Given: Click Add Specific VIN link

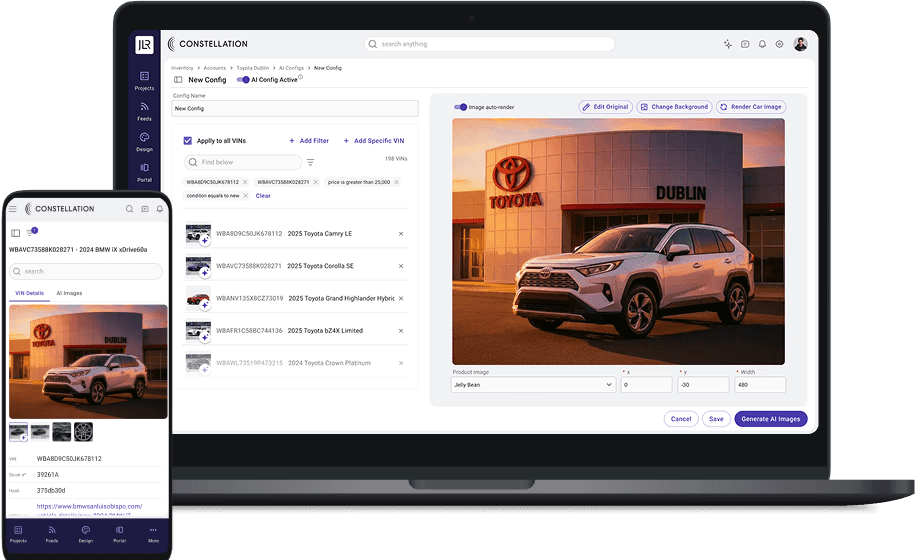Looking at the screenshot, I should point(374,141).
